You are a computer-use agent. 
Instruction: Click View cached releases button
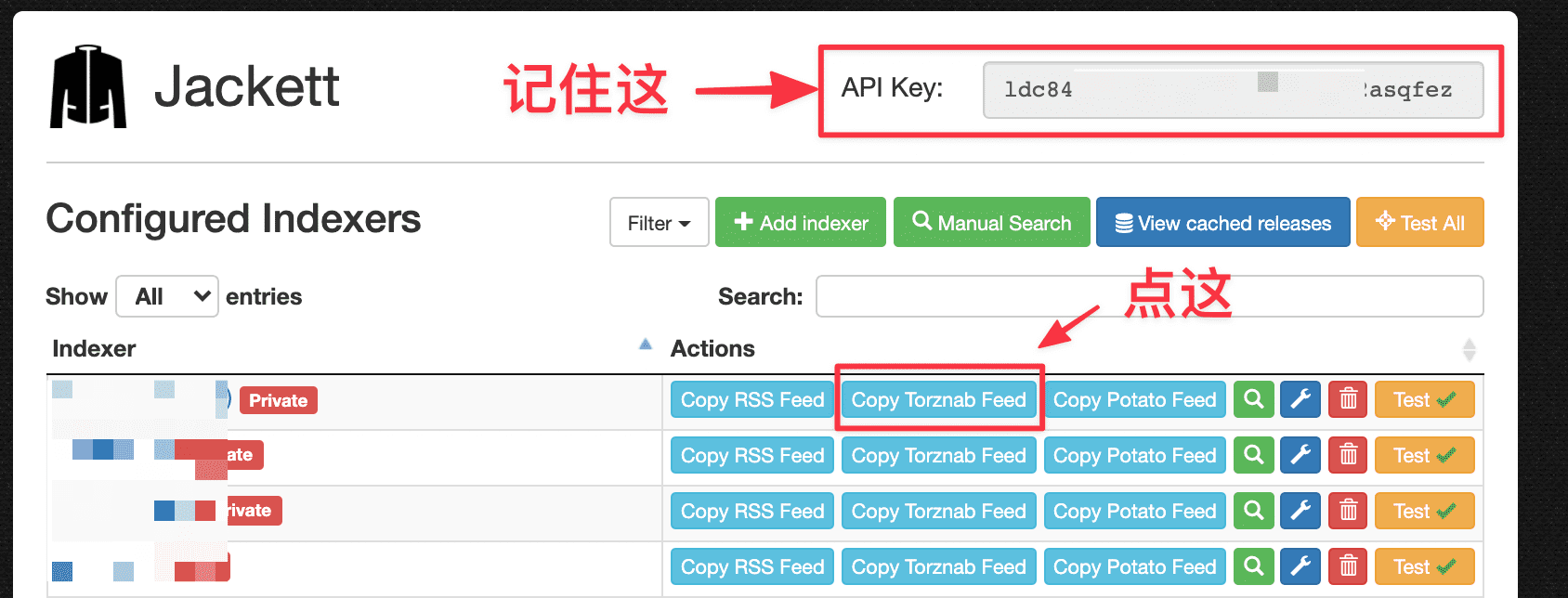coord(1222,223)
